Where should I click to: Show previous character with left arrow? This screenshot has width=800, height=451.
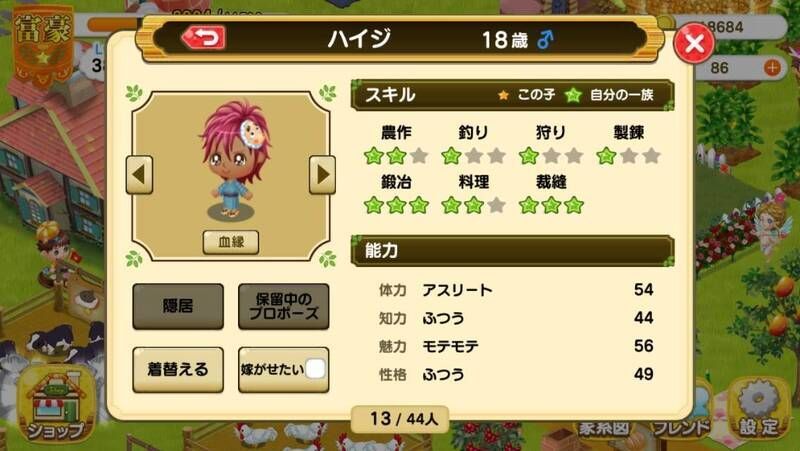point(139,175)
